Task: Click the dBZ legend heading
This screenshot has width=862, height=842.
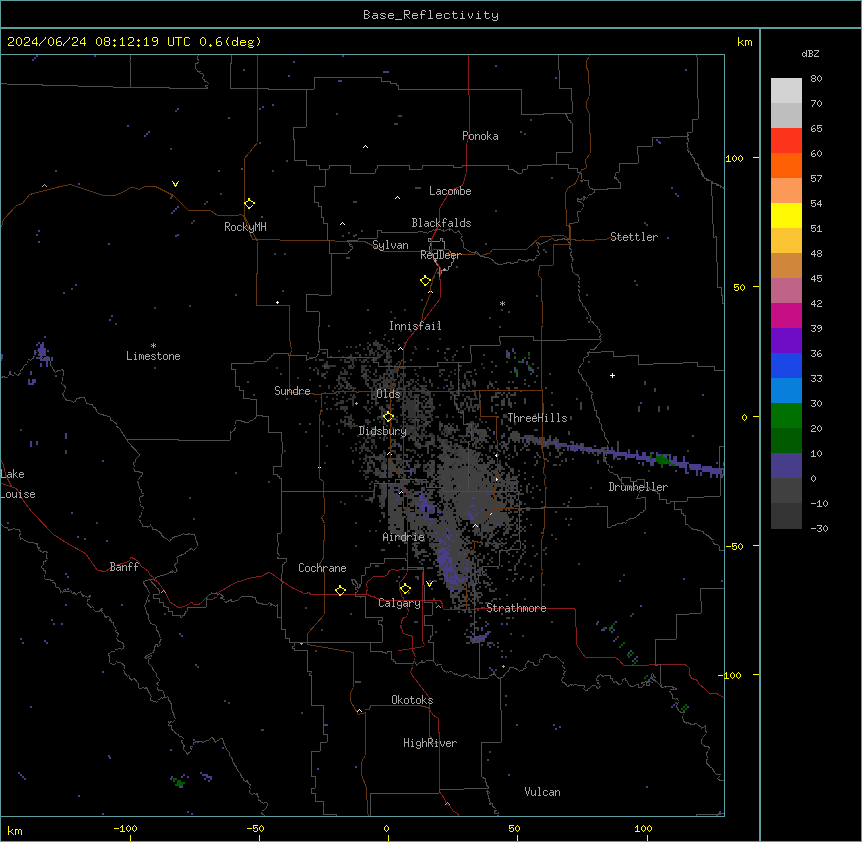Action: point(810,54)
